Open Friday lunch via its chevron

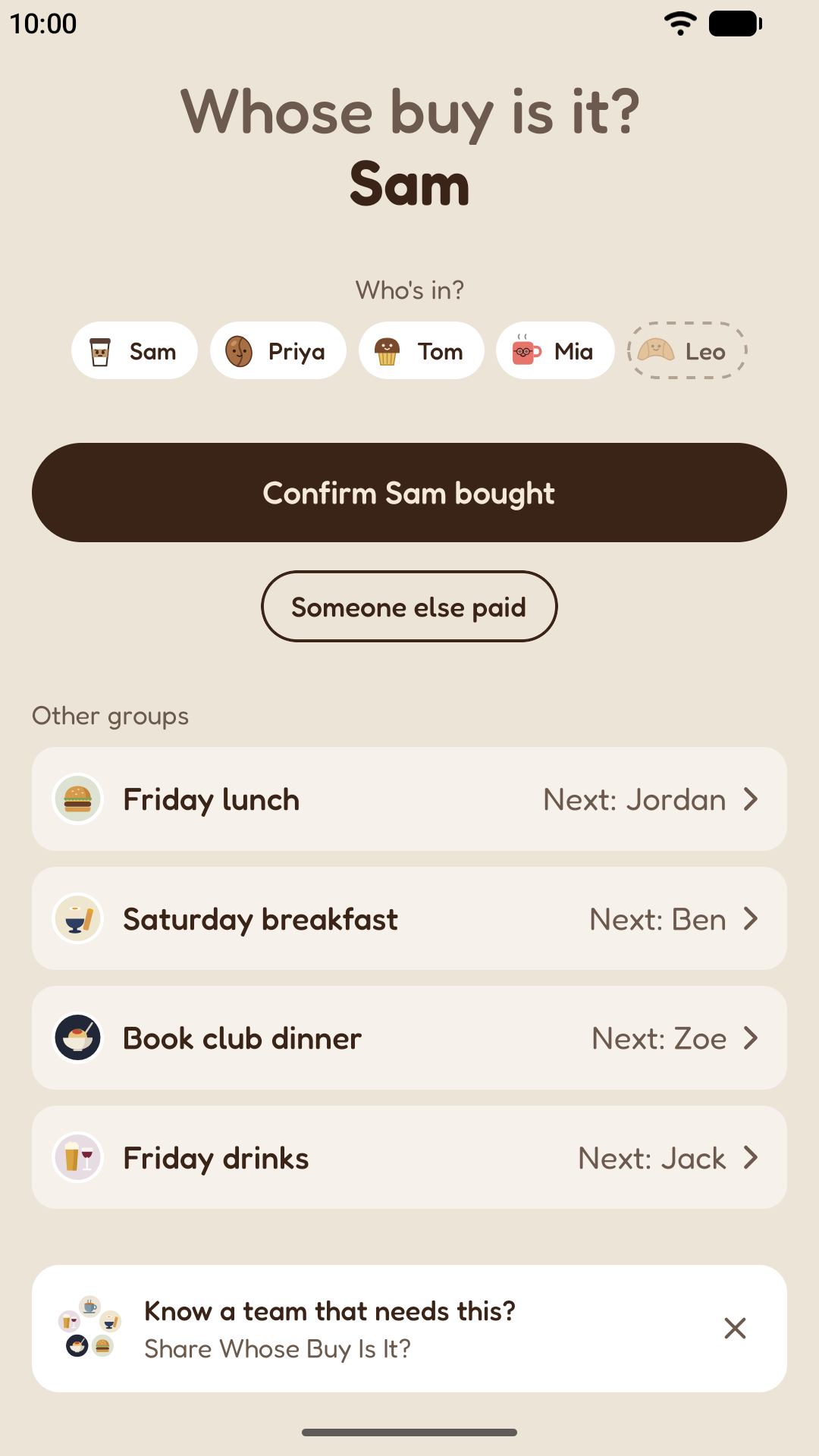751,799
